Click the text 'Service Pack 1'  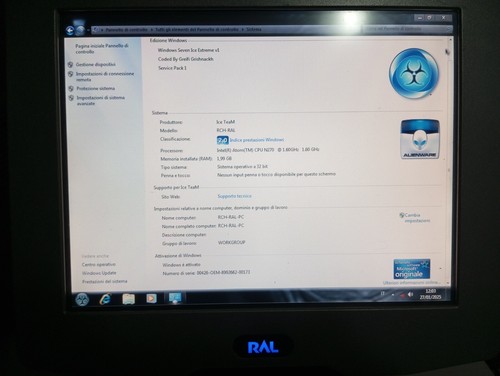(x=172, y=68)
